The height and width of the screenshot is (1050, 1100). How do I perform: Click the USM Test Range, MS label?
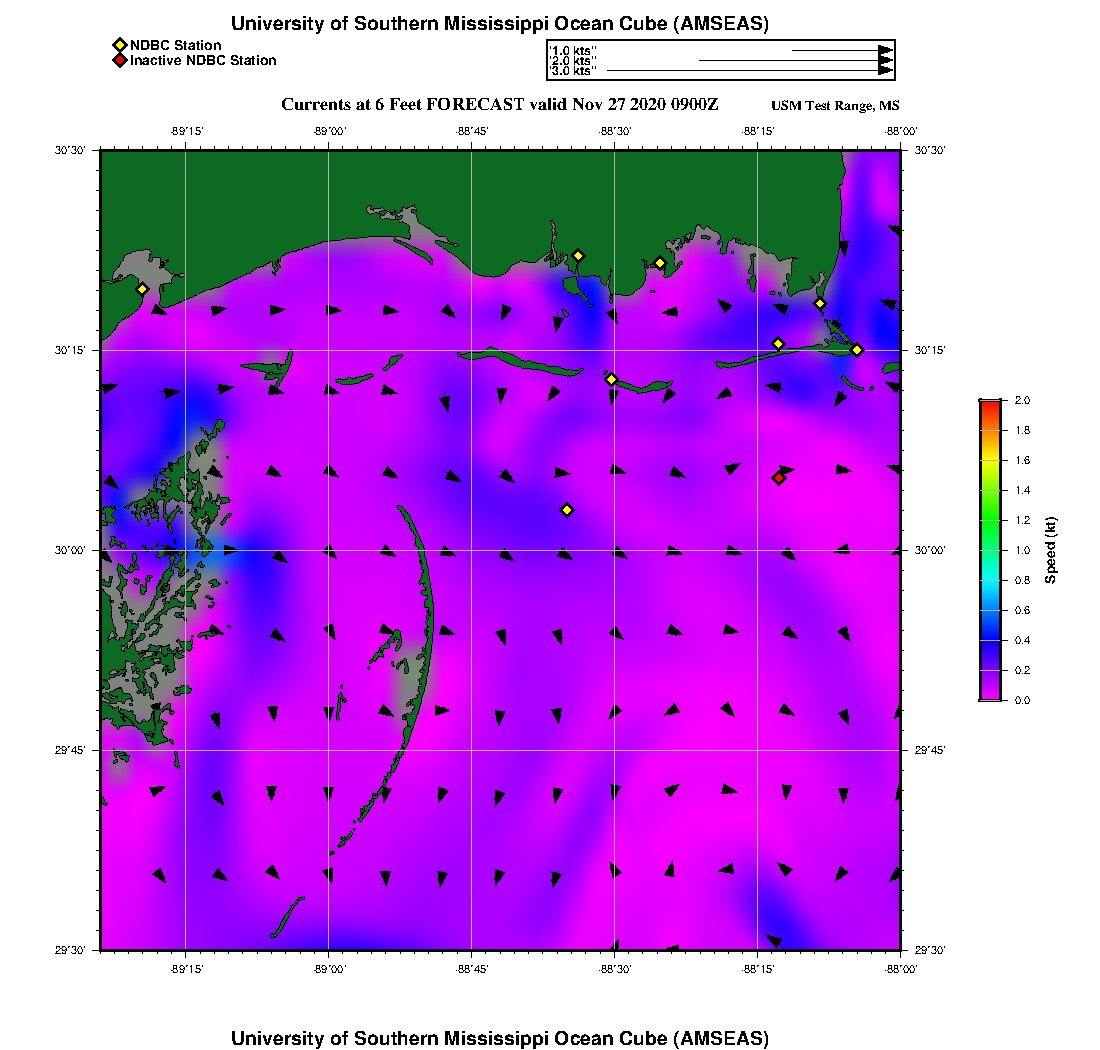pos(835,106)
